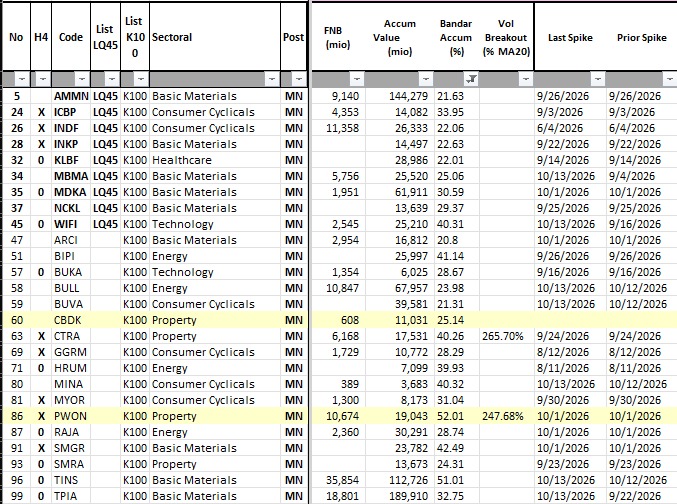677x504 pixels.
Task: Click the highlighted PWON code cell
Action: tap(71, 416)
